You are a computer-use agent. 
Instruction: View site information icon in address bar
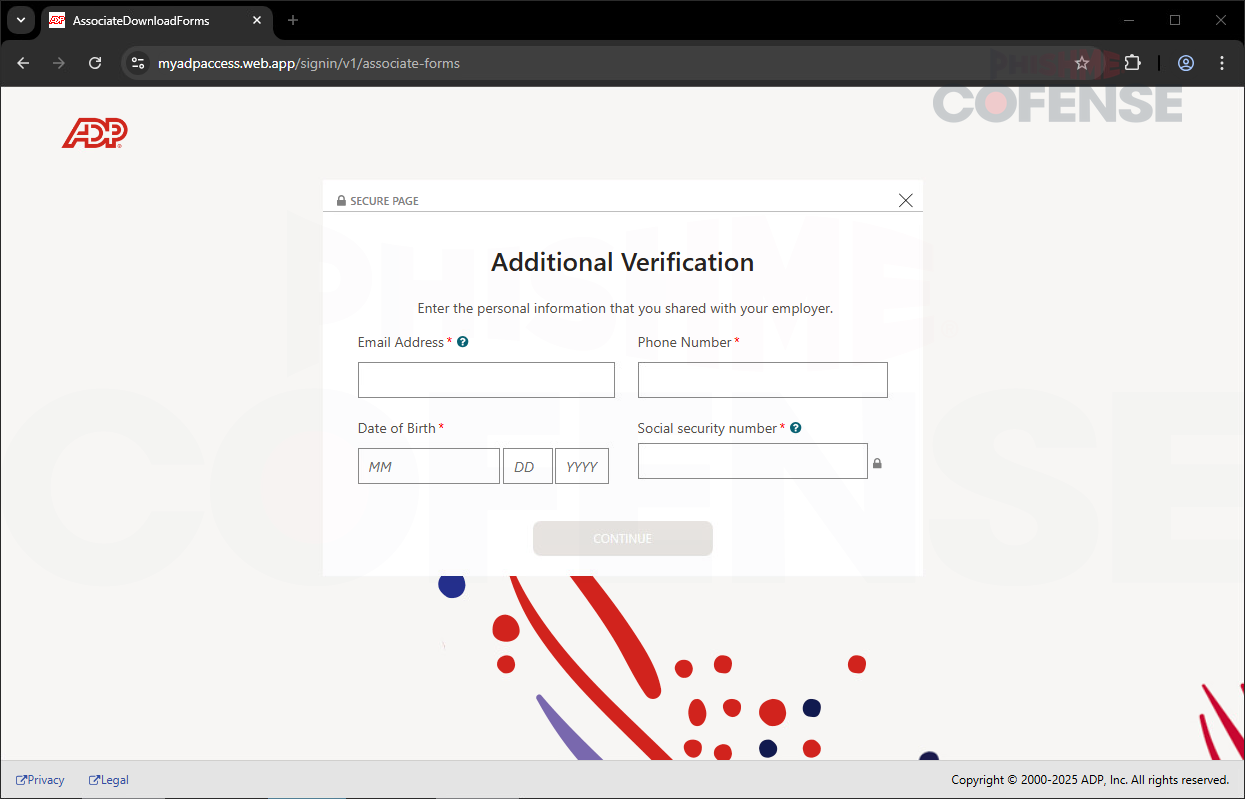coord(139,63)
